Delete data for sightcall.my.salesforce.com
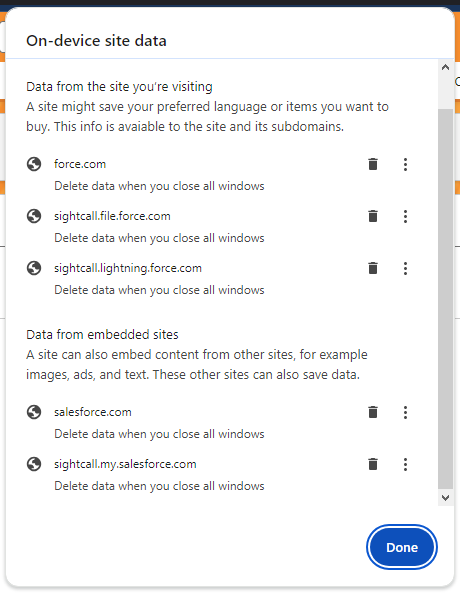460x593 pixels. [373, 464]
